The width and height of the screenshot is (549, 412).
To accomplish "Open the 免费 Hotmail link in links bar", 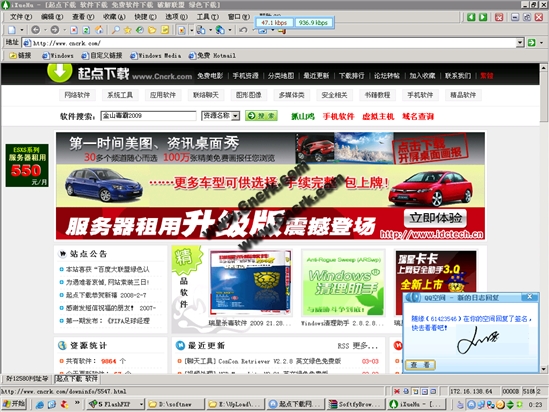I will coord(212,55).
